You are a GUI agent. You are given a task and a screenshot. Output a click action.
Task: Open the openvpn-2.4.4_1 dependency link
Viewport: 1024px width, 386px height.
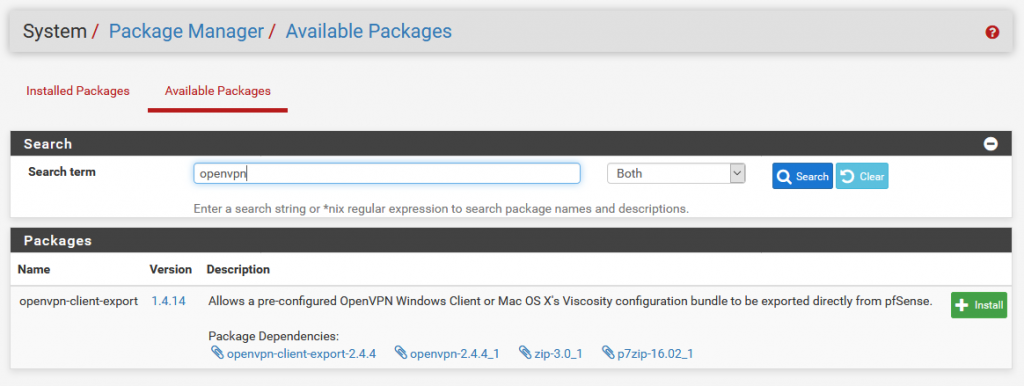coord(455,353)
